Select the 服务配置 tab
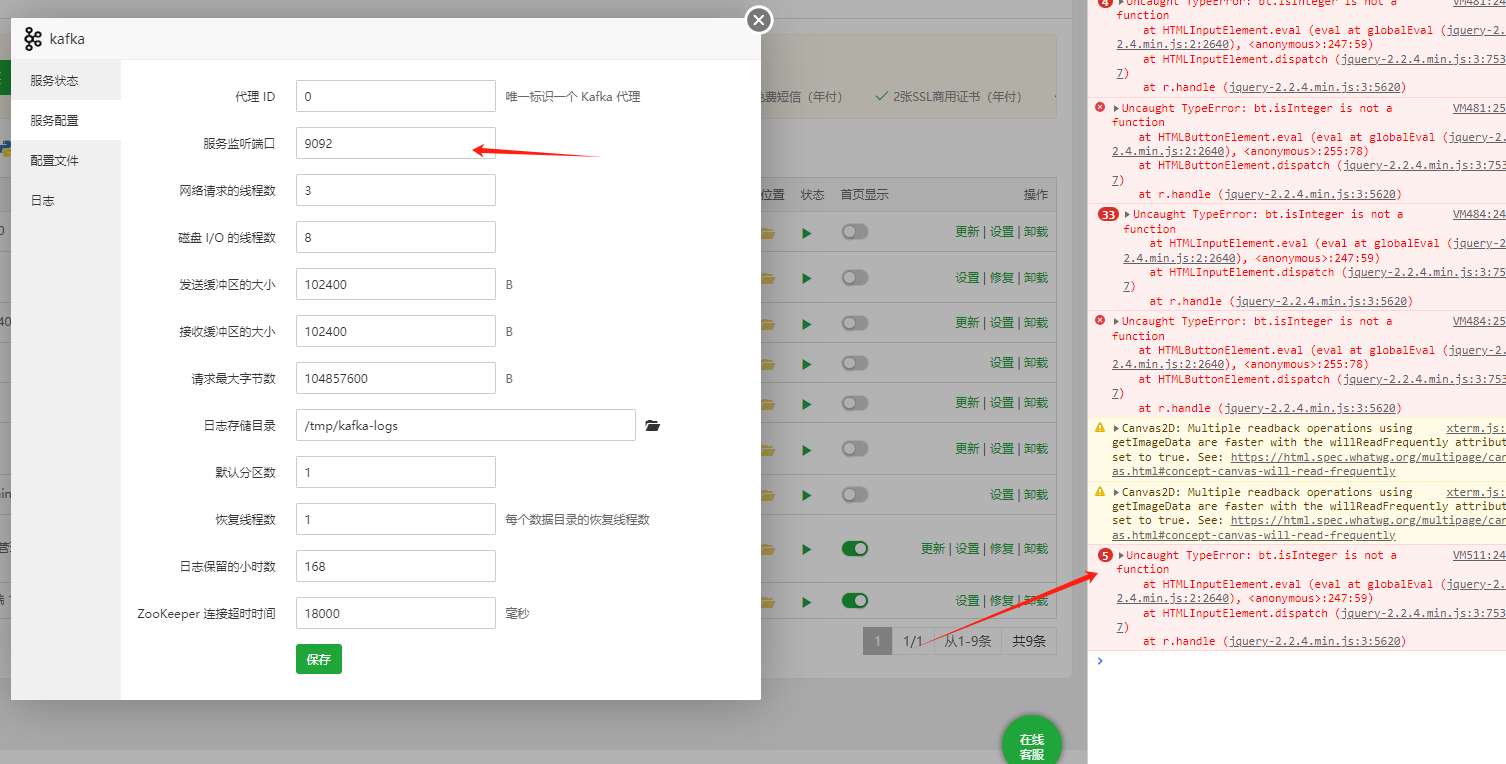The height and width of the screenshot is (764, 1506). click(x=66, y=120)
